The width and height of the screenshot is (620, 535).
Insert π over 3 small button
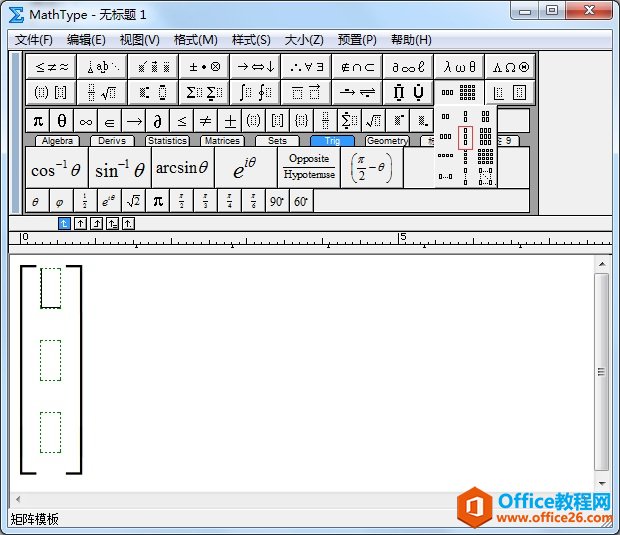point(206,201)
